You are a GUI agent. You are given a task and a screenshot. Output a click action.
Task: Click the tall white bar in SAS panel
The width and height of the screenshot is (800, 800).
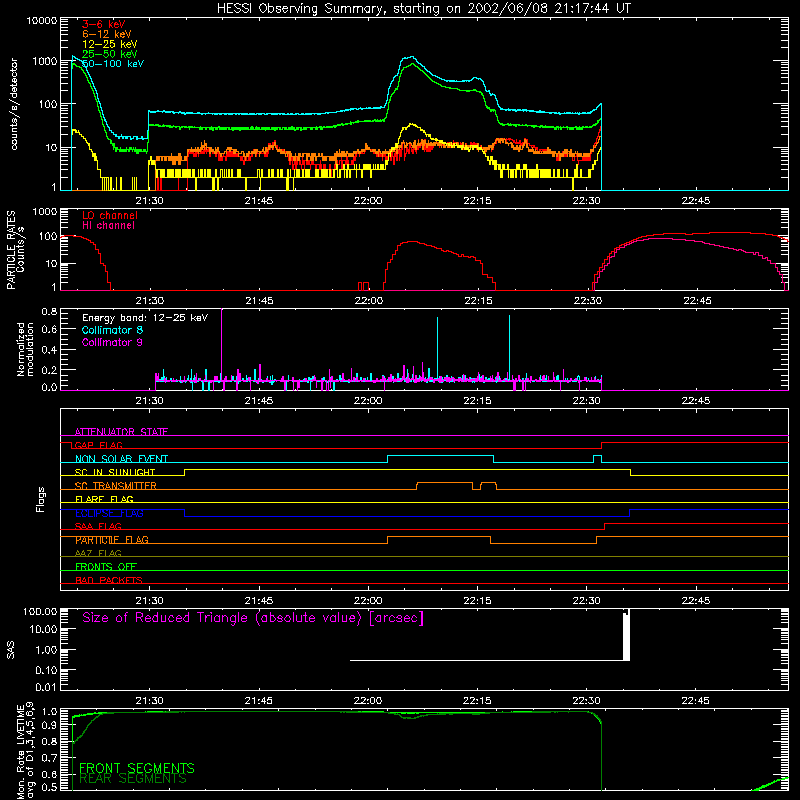click(x=627, y=636)
